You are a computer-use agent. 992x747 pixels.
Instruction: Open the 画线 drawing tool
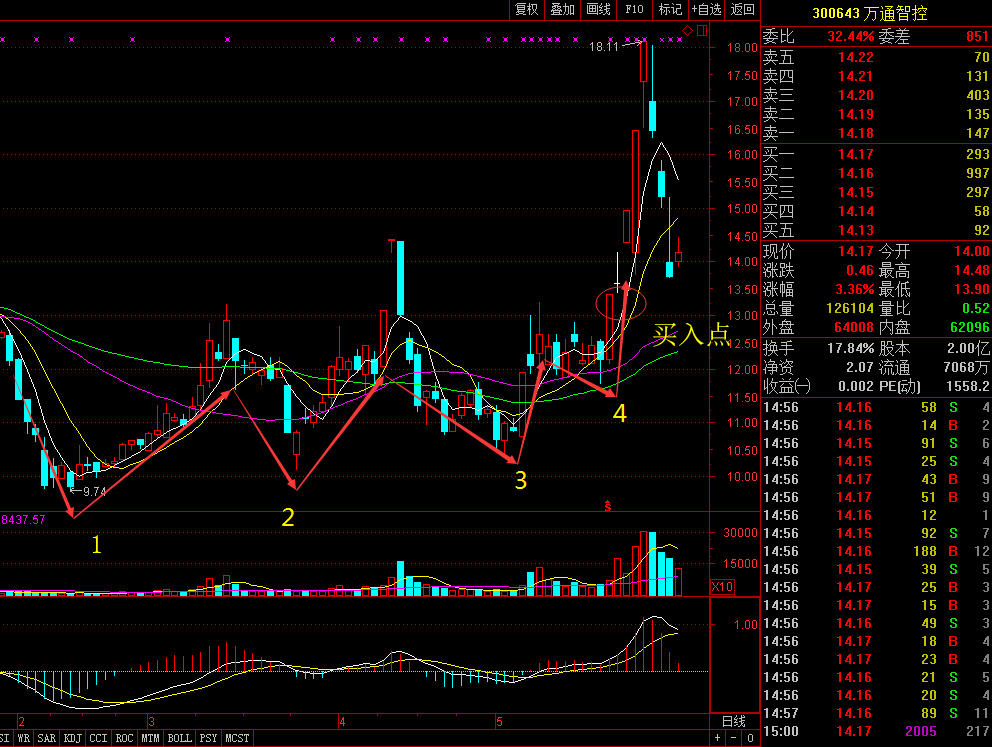[598, 10]
